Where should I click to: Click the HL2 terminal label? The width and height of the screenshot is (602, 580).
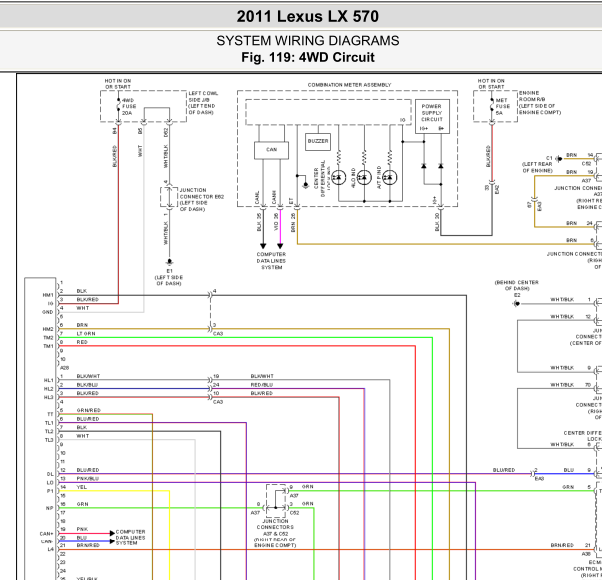tap(49, 389)
